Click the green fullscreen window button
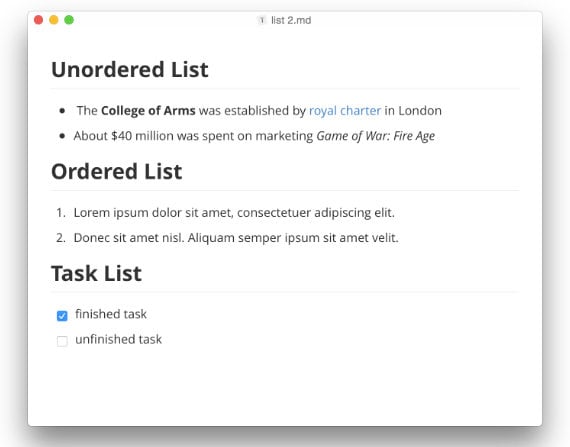Image resolution: width=570 pixels, height=447 pixels. point(69,20)
